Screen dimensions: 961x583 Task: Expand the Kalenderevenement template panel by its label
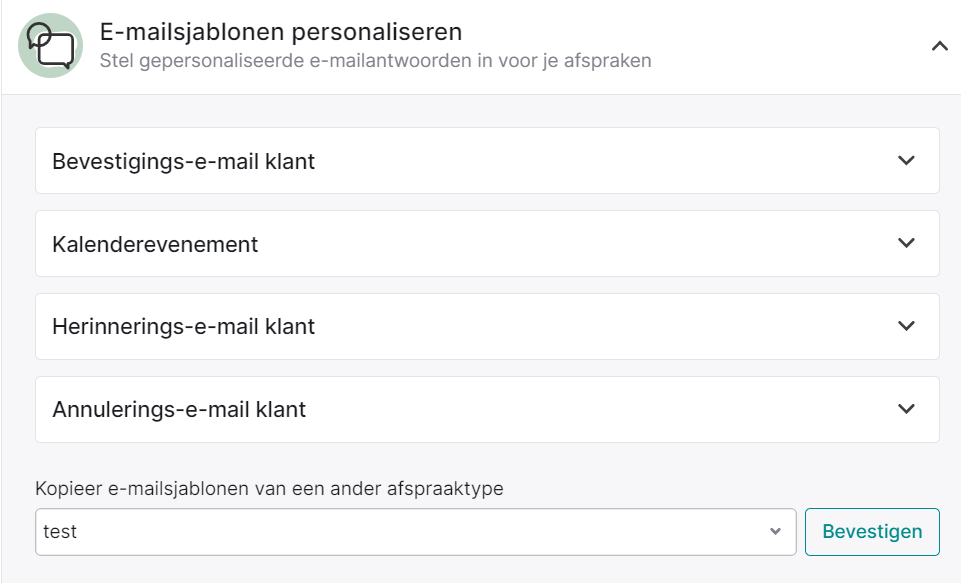point(155,244)
